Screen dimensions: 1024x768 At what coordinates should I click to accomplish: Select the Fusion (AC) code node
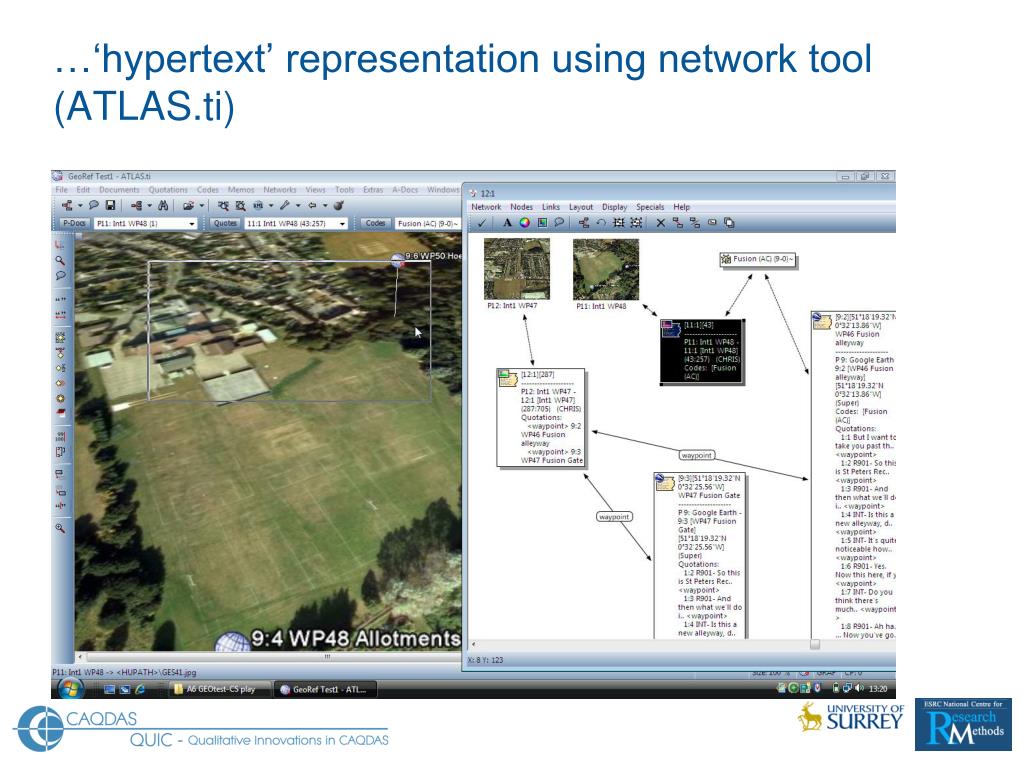(x=758, y=259)
